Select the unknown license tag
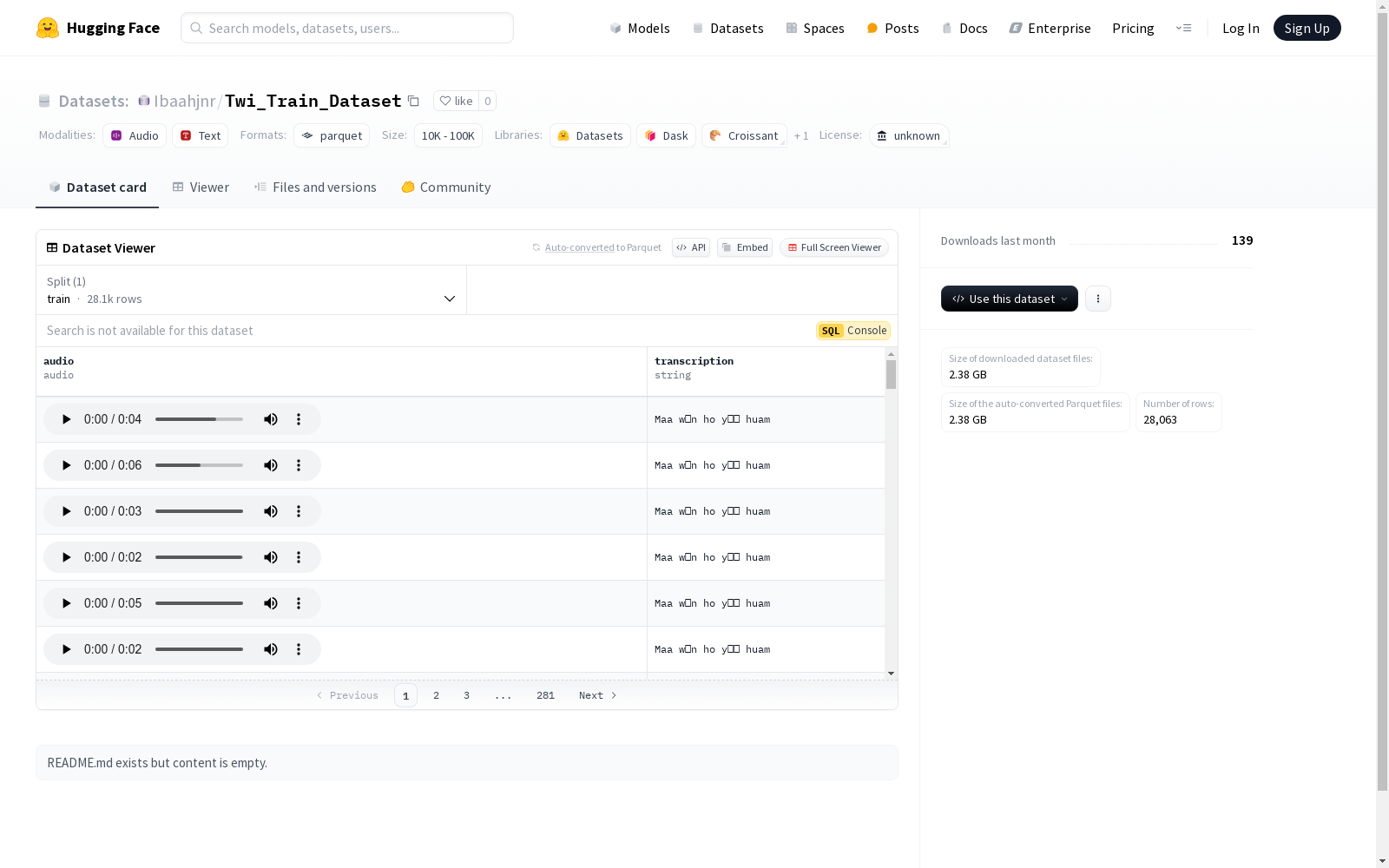The width and height of the screenshot is (1389, 868). click(x=909, y=135)
